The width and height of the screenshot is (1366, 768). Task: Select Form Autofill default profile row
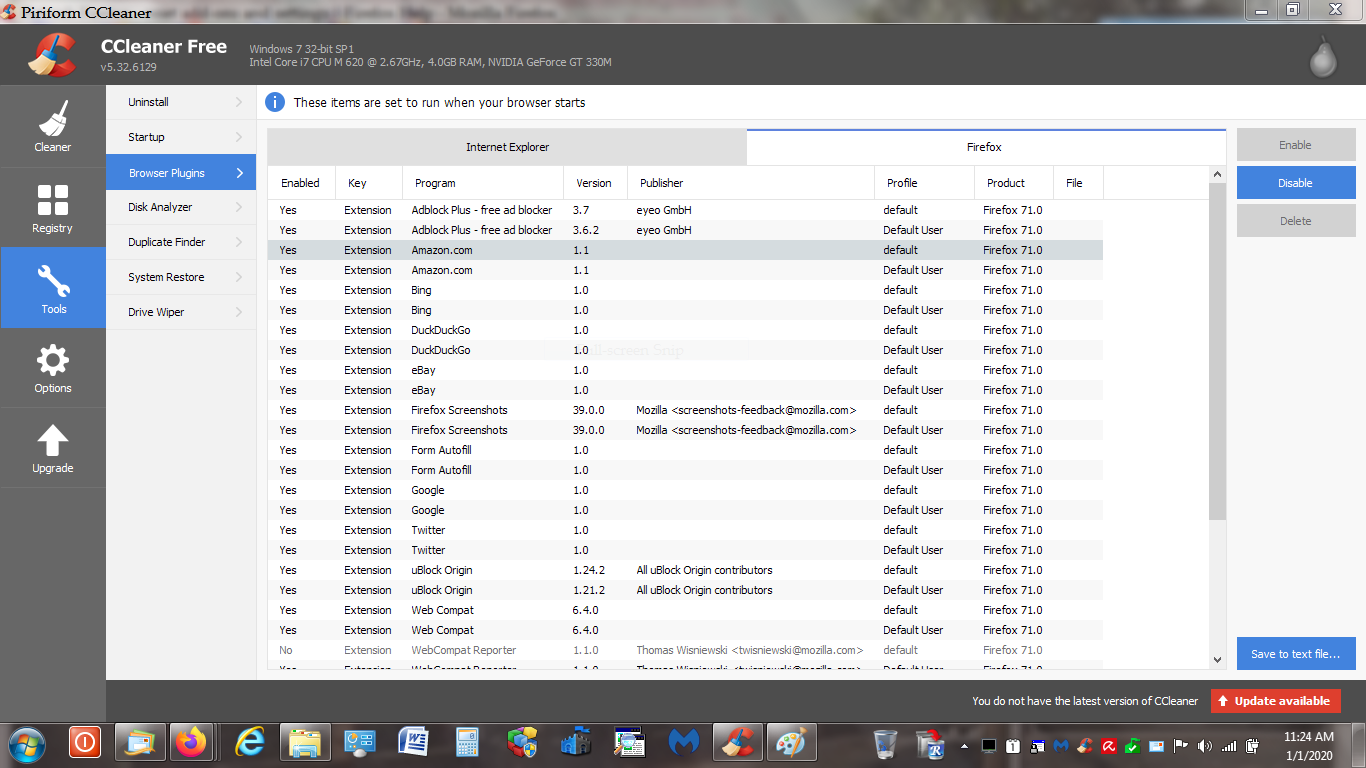(x=685, y=450)
